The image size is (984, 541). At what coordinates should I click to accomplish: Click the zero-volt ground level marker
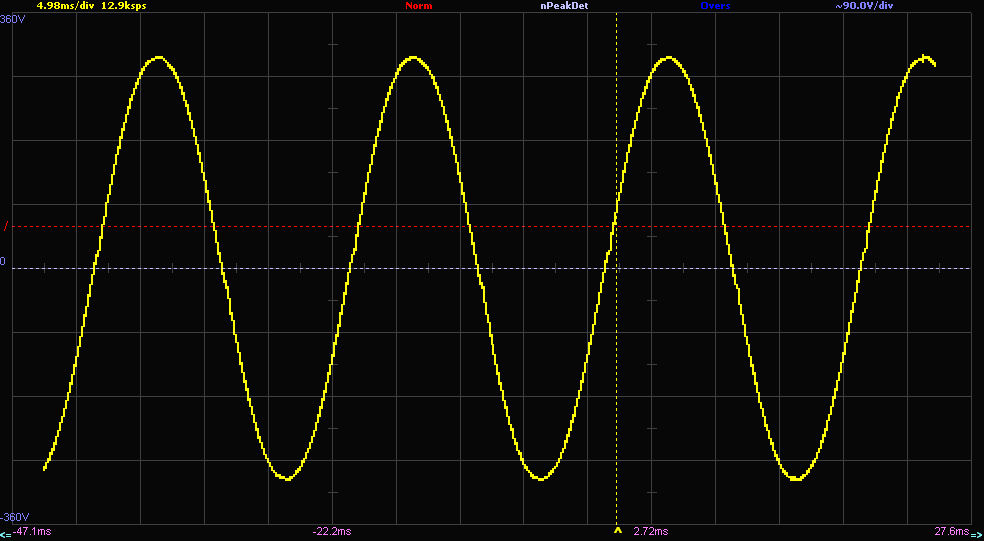pos(3,260)
